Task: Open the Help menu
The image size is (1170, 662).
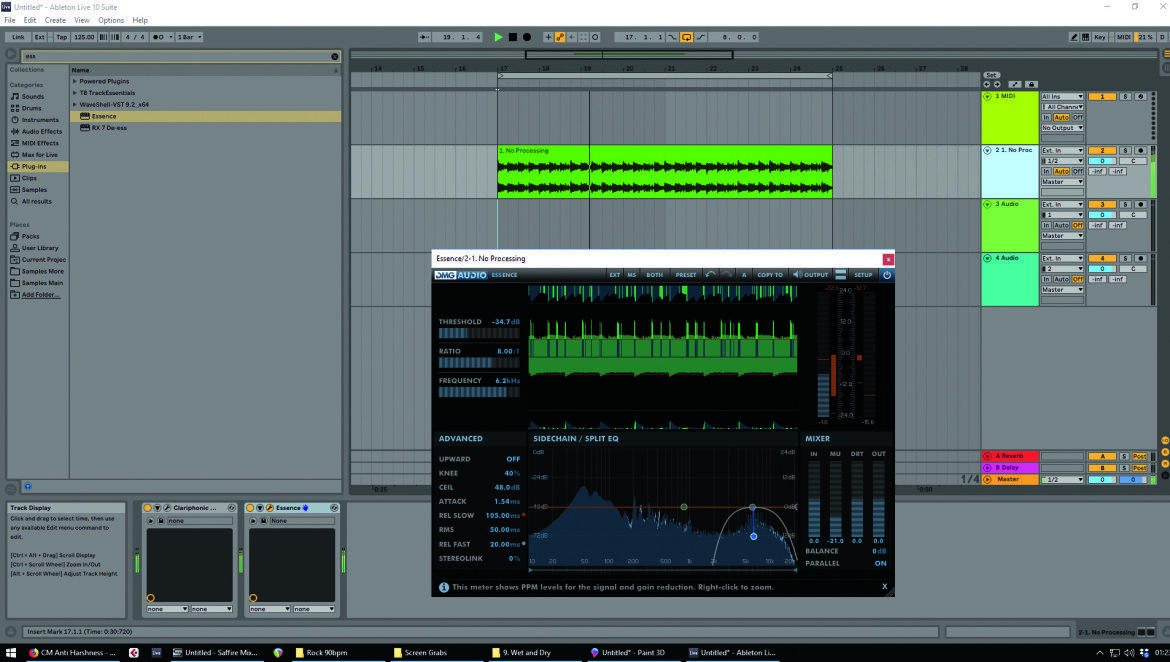Action: tap(140, 20)
